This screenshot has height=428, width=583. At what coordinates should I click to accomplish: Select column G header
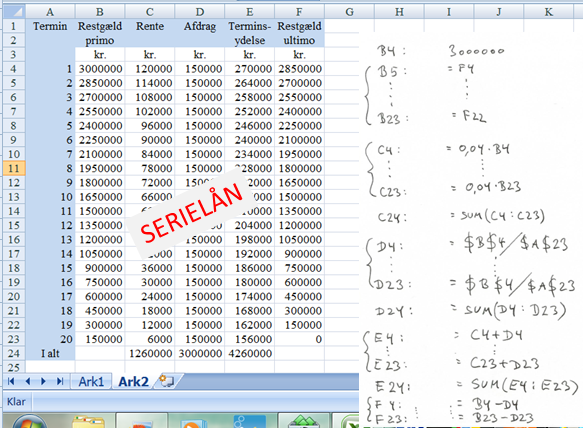tap(349, 12)
